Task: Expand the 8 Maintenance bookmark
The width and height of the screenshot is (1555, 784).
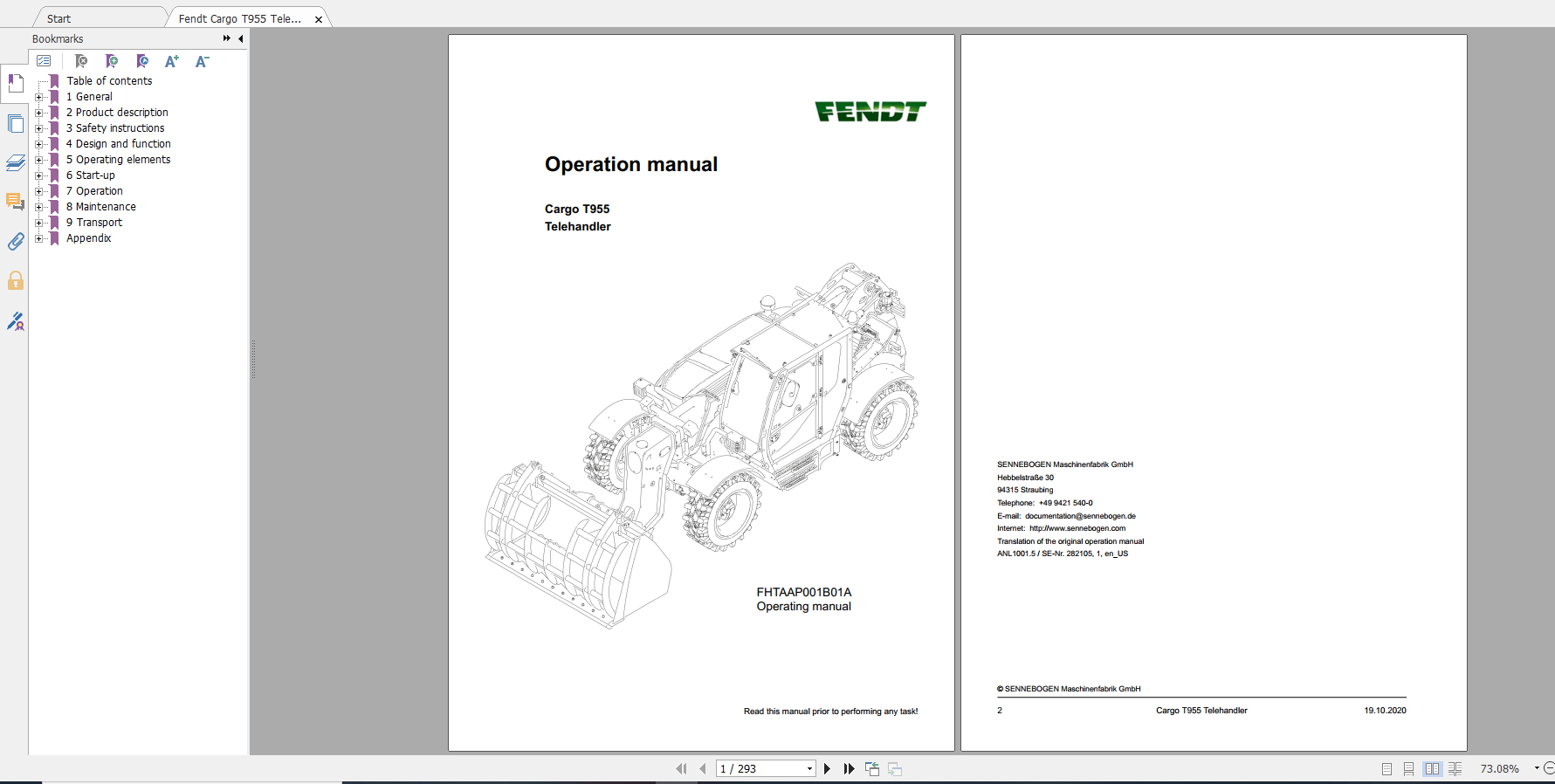Action: point(38,207)
